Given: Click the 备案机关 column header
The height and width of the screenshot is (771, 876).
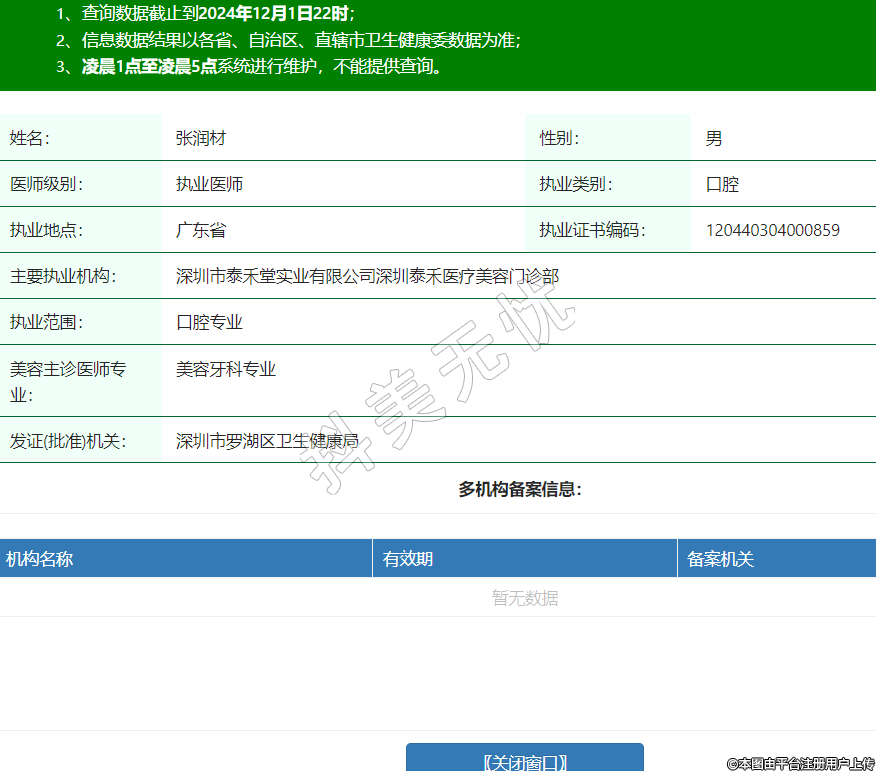Looking at the screenshot, I should coord(720,559).
